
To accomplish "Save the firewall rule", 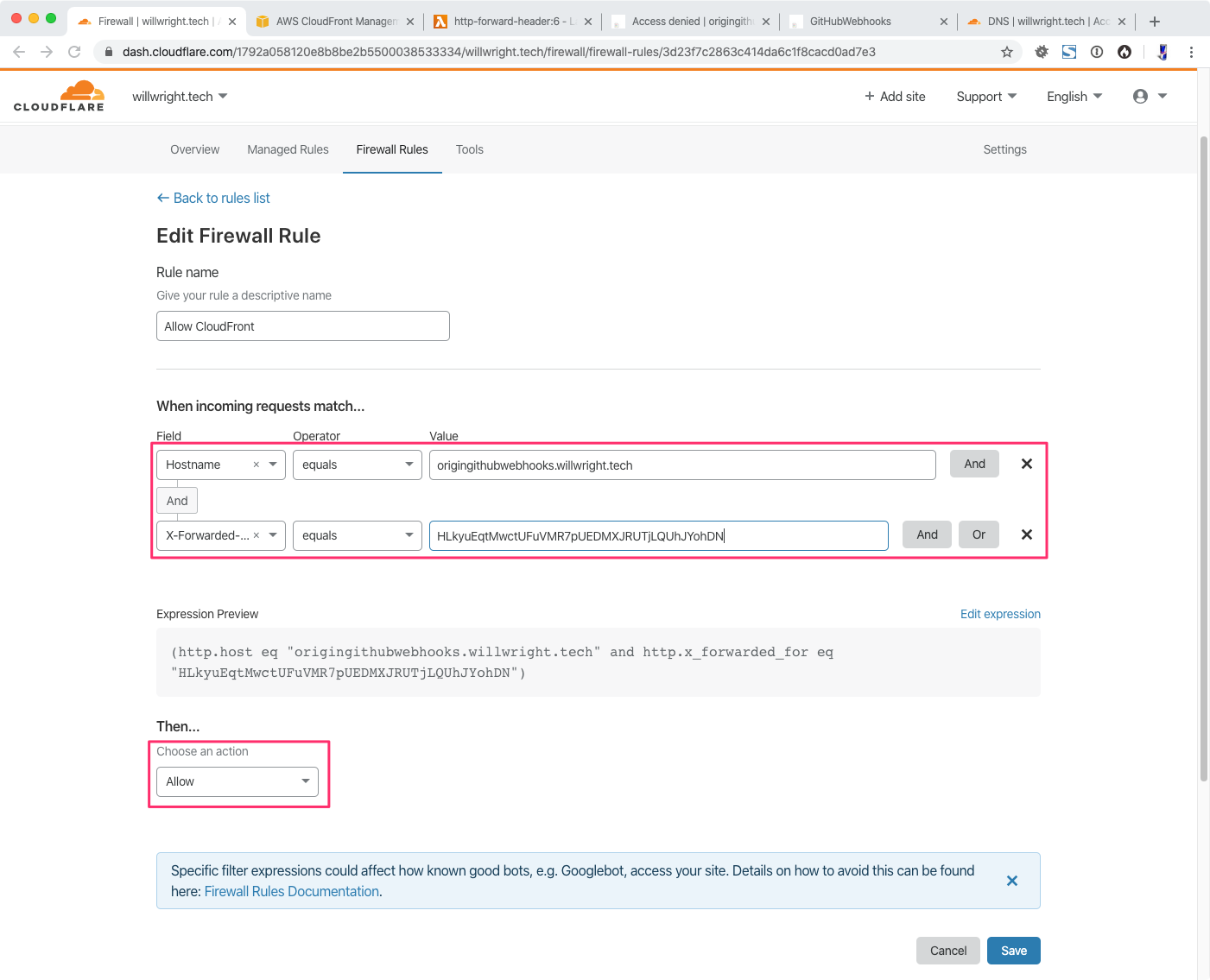I will (1014, 951).
